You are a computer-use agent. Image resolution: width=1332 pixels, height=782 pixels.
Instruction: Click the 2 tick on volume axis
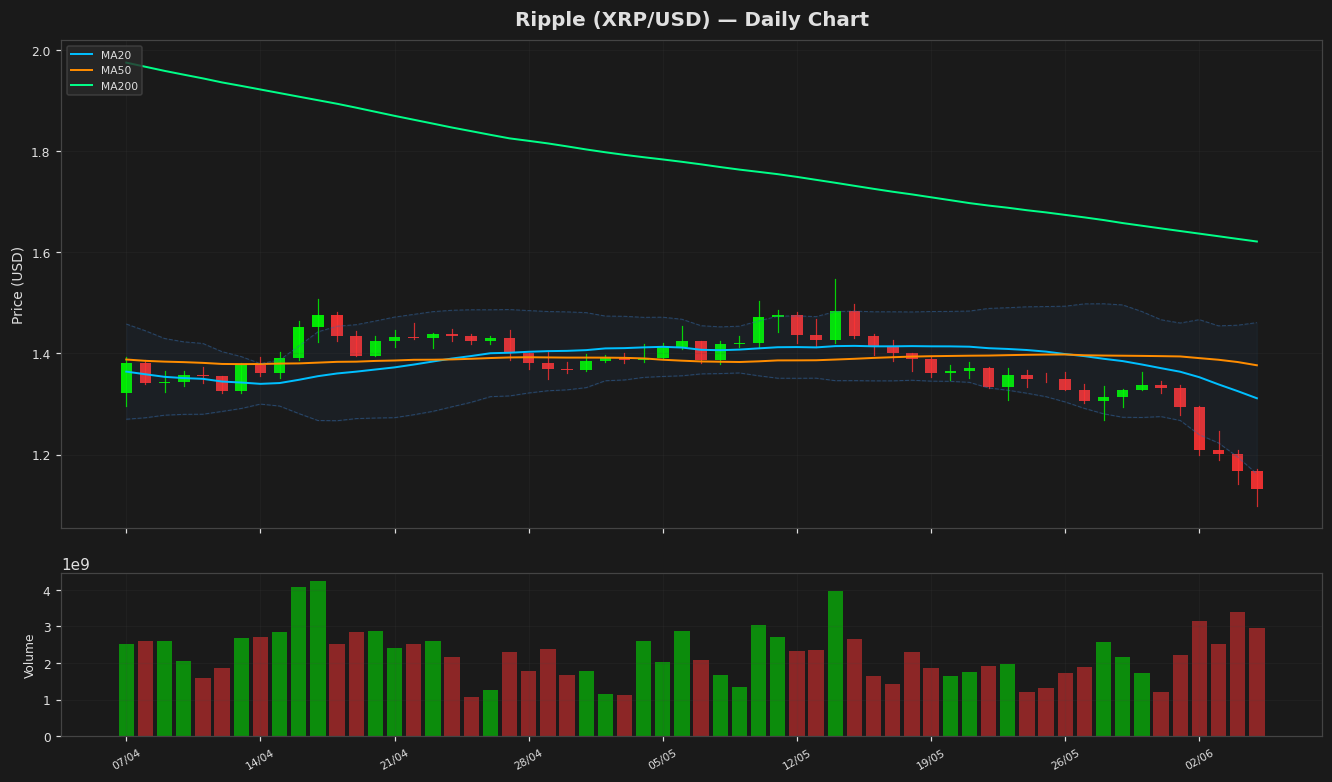(47, 664)
